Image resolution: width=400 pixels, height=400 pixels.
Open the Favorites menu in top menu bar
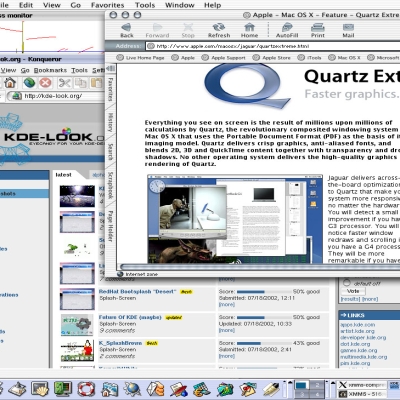pyautogui.click(x=107, y=5)
